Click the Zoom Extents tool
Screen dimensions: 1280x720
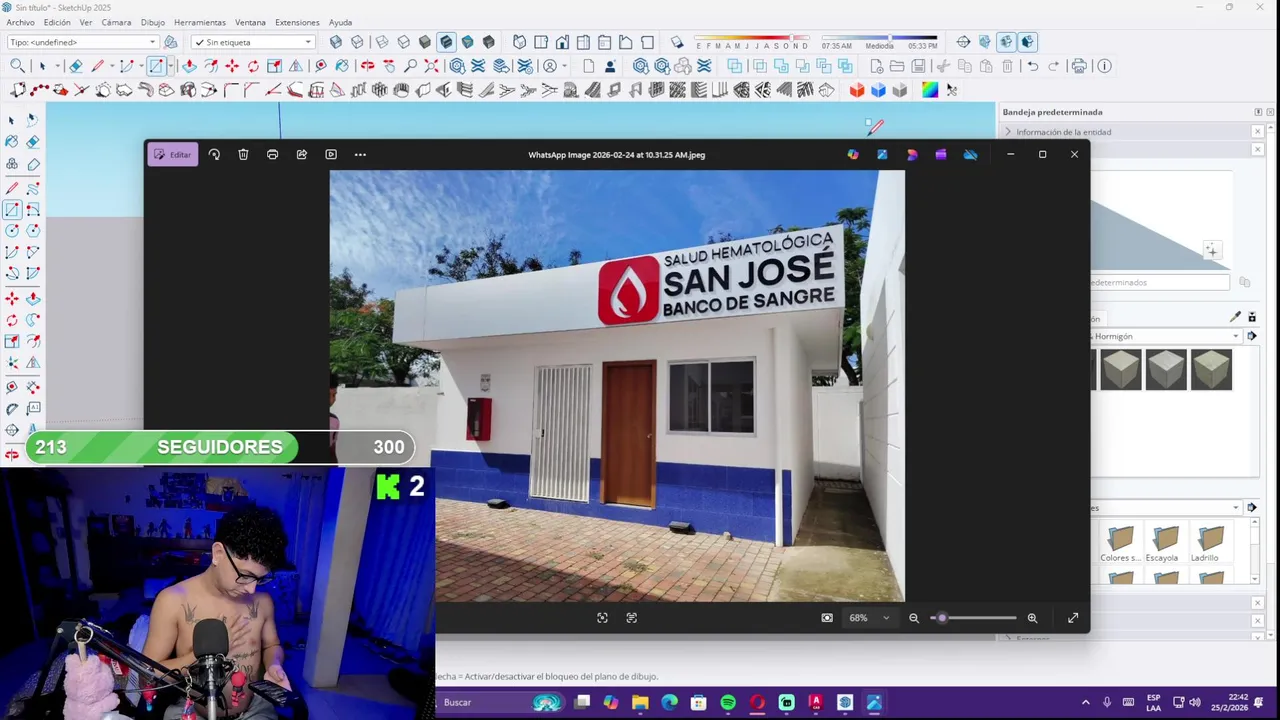click(431, 66)
